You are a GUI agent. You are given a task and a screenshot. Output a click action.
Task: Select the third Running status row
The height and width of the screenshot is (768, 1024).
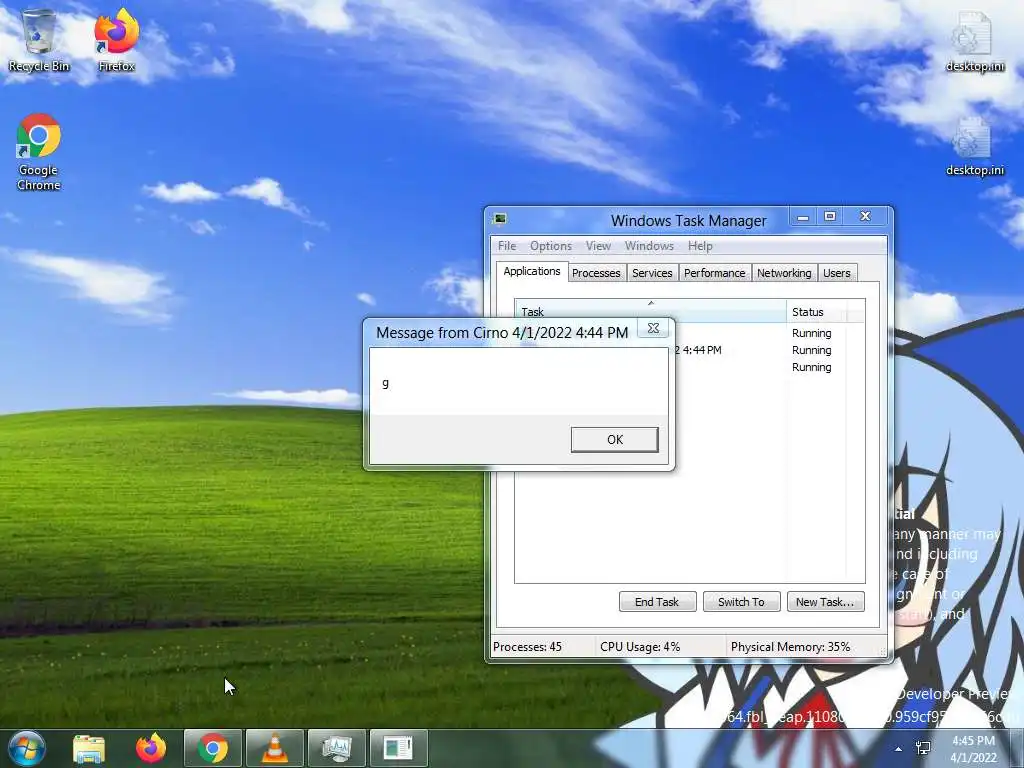point(812,367)
